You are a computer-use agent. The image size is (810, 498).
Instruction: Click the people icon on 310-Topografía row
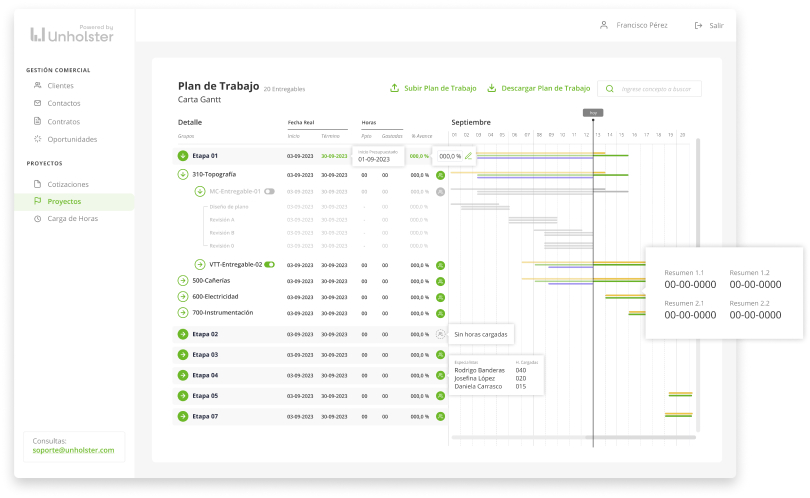click(440, 175)
